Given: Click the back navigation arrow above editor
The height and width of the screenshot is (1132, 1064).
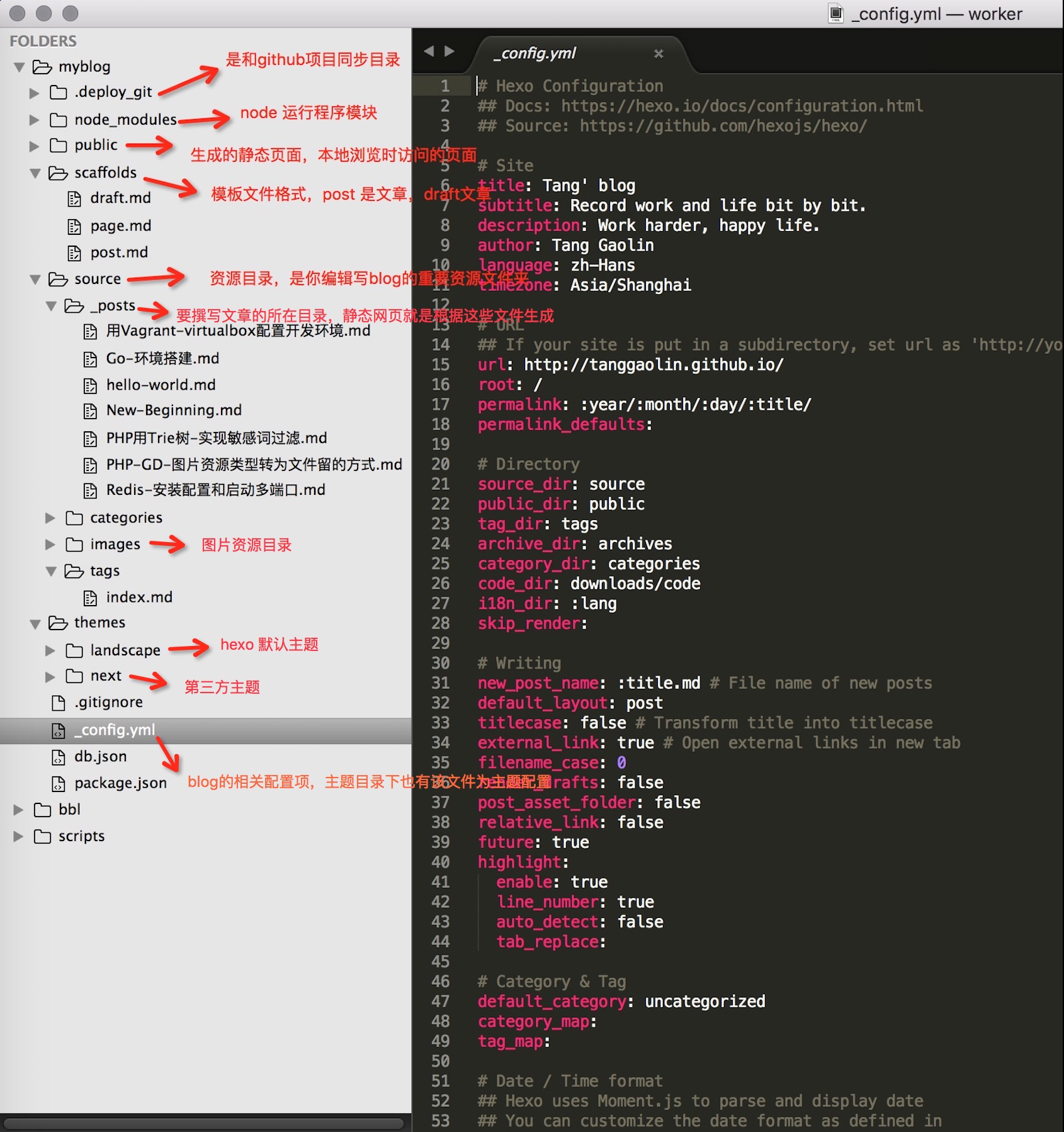Looking at the screenshot, I should click(429, 52).
